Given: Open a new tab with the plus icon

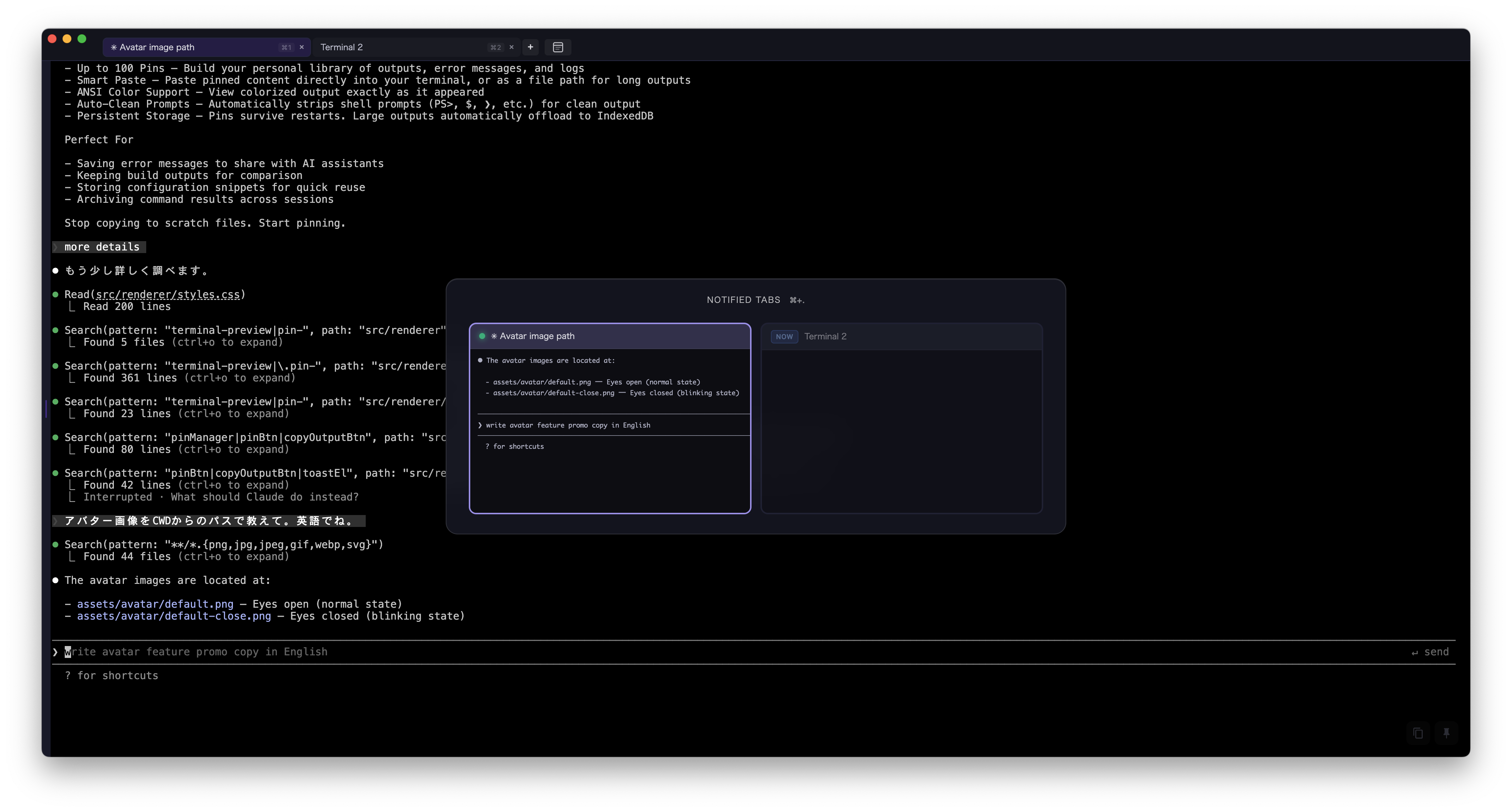Looking at the screenshot, I should pos(530,47).
